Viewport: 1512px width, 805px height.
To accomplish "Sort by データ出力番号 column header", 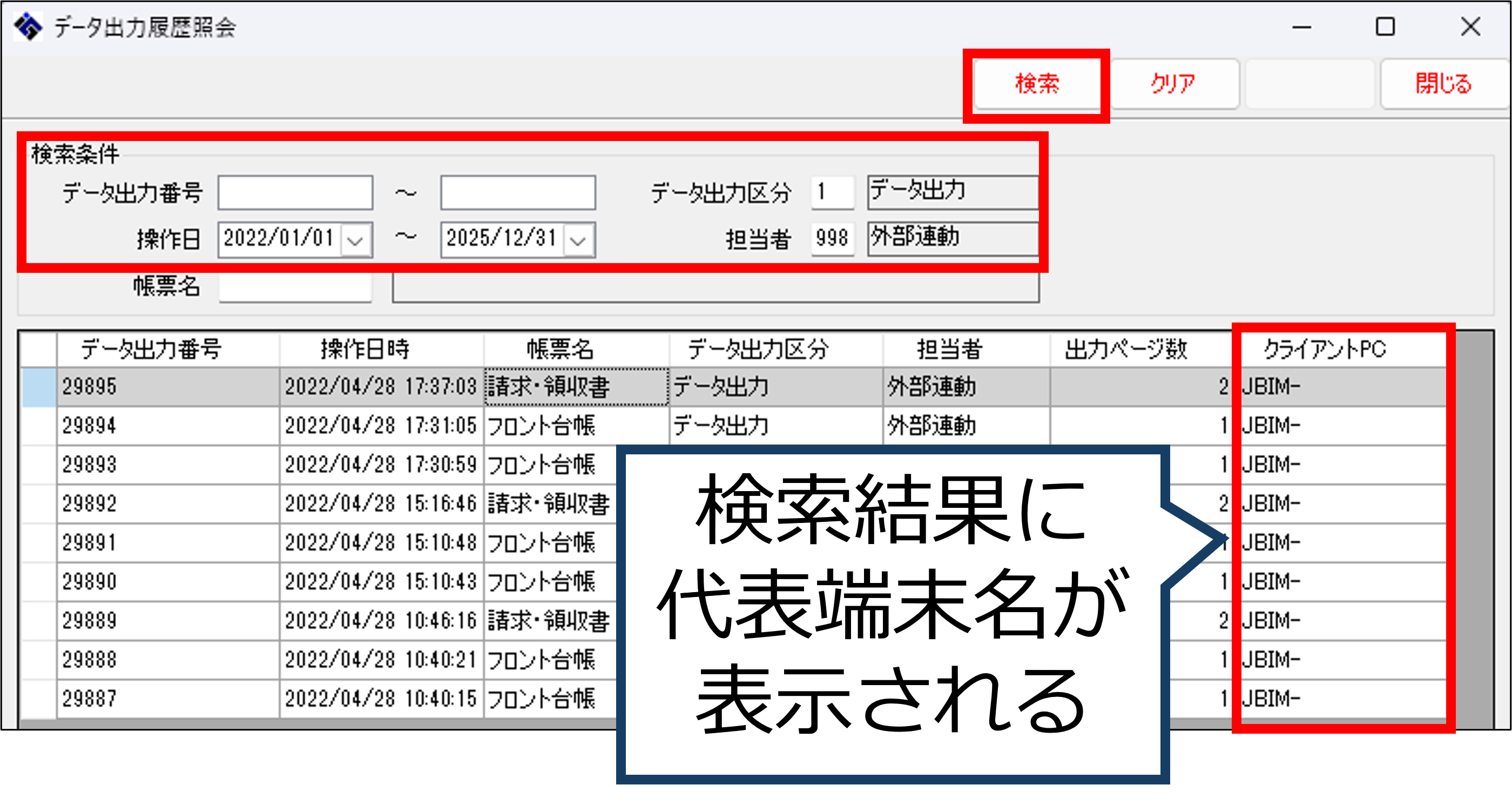I will point(151,350).
